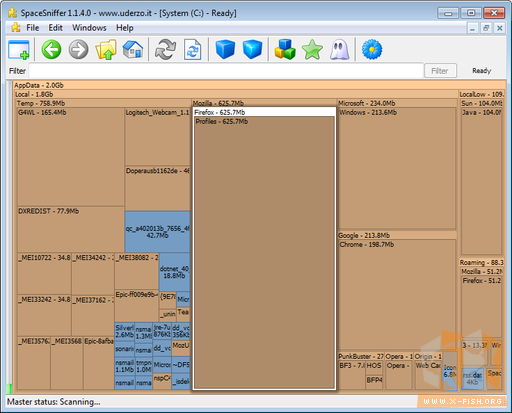The width and height of the screenshot is (512, 413).
Task: Minimize the inner document window
Action: [472, 28]
